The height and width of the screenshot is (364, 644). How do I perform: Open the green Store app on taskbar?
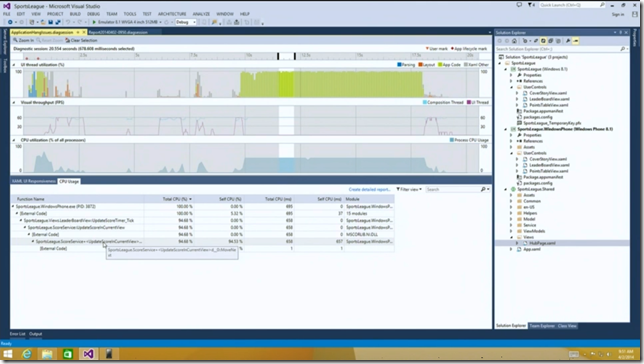point(68,354)
